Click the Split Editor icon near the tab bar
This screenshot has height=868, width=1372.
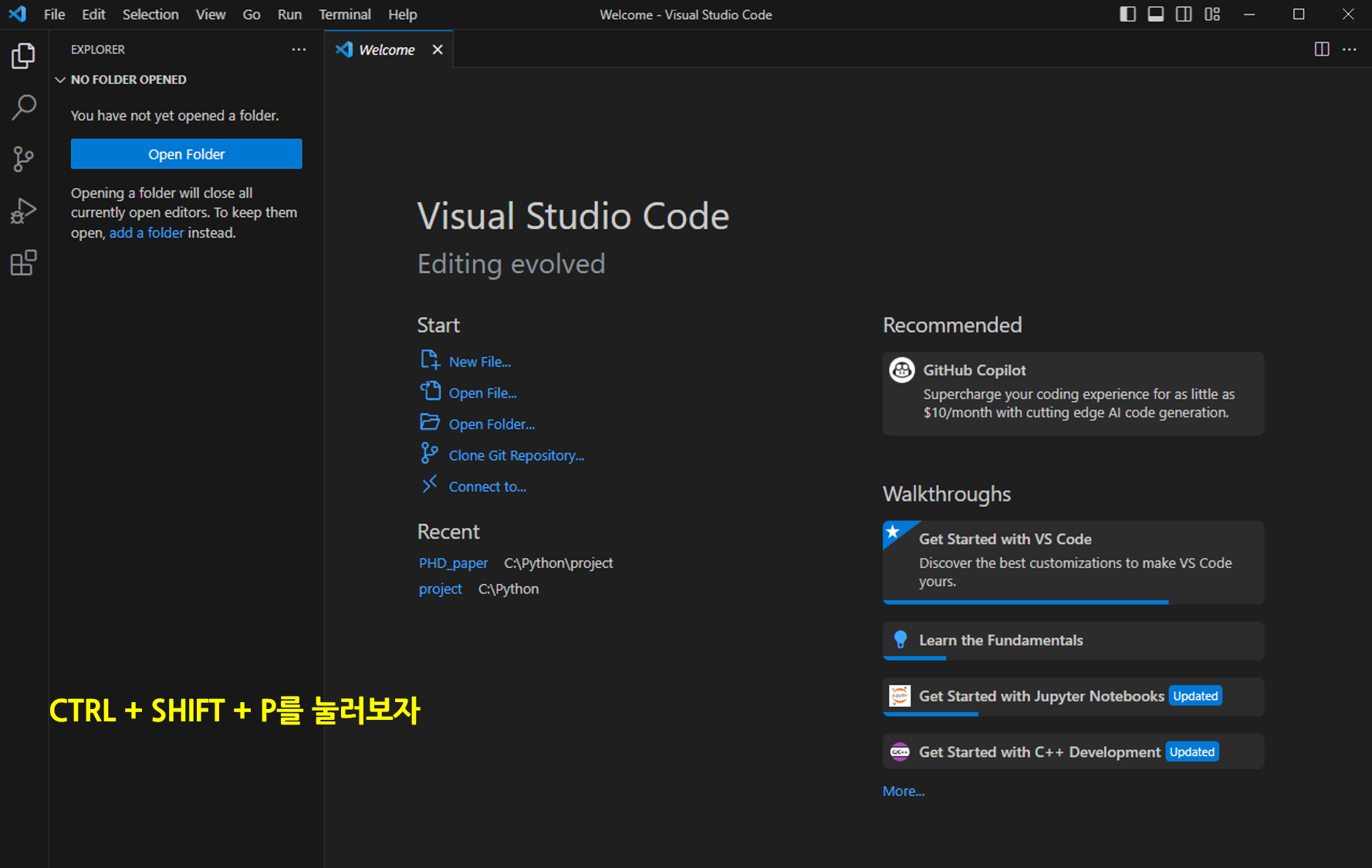click(x=1321, y=49)
